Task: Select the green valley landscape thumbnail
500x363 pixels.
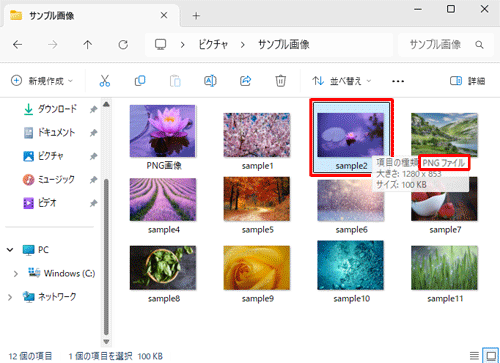Action: point(444,134)
